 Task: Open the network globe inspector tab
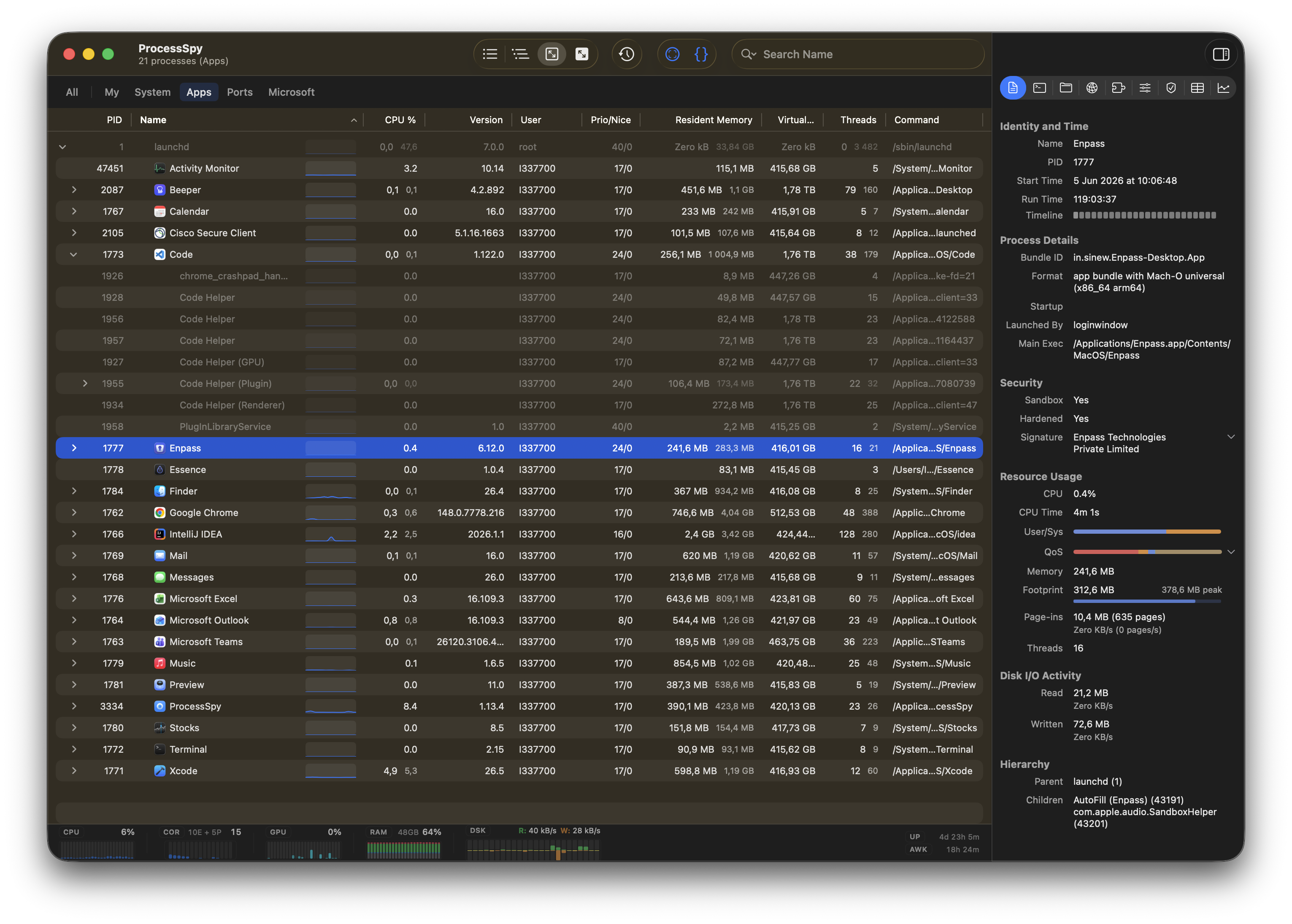click(1092, 88)
